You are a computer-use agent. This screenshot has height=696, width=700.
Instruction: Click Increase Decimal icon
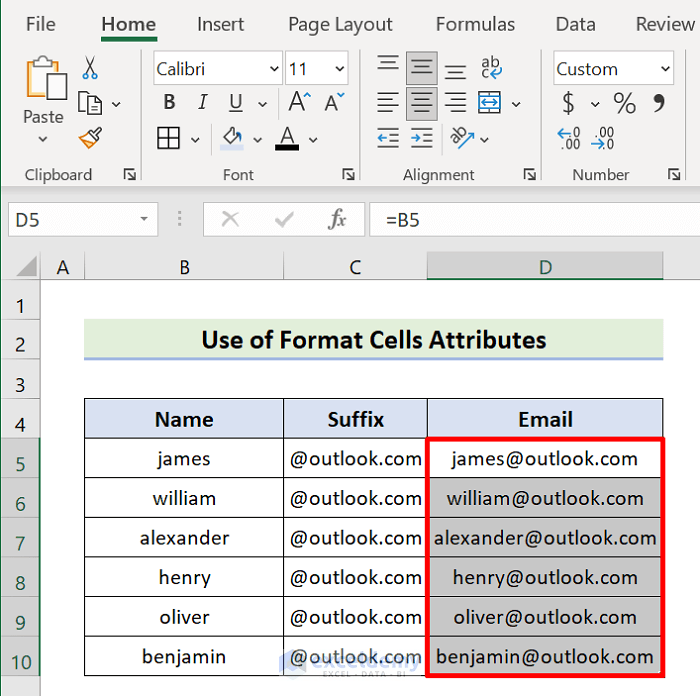point(569,138)
